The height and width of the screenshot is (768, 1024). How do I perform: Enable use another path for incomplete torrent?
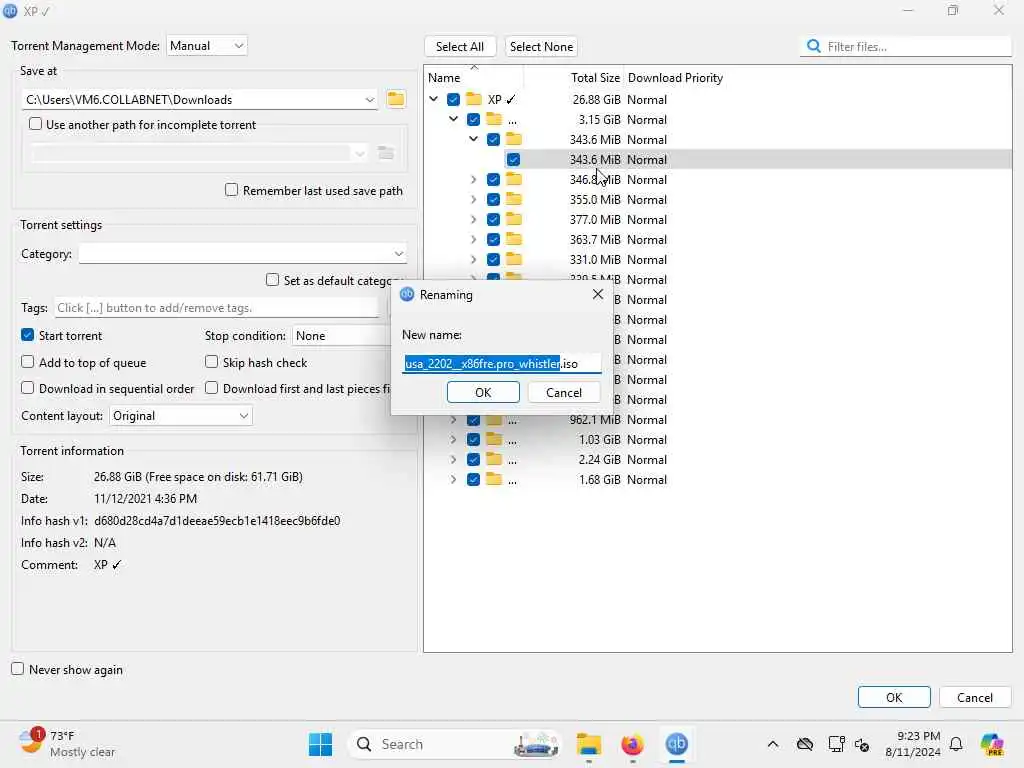pos(35,124)
